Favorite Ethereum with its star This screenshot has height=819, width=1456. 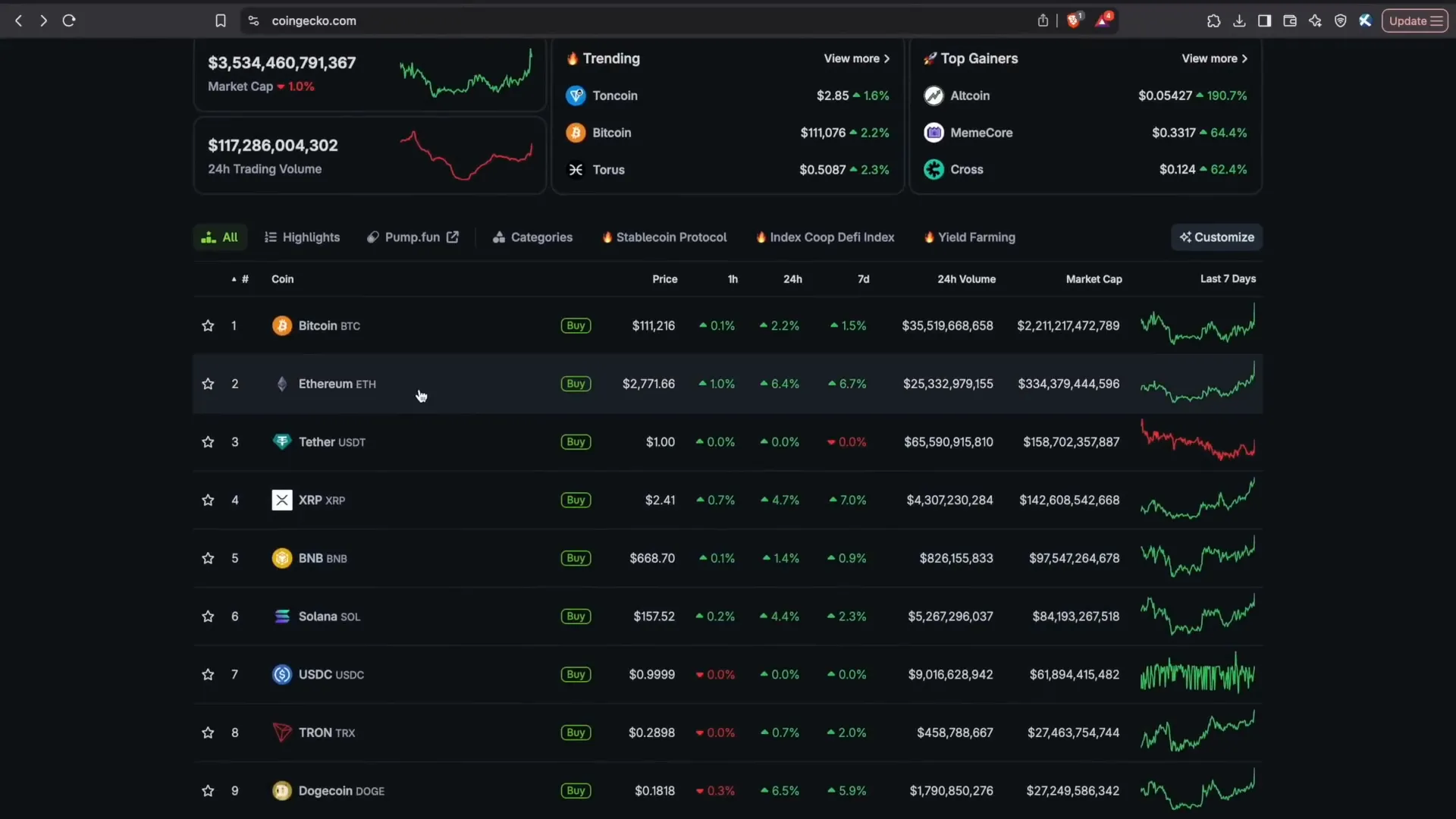point(208,384)
